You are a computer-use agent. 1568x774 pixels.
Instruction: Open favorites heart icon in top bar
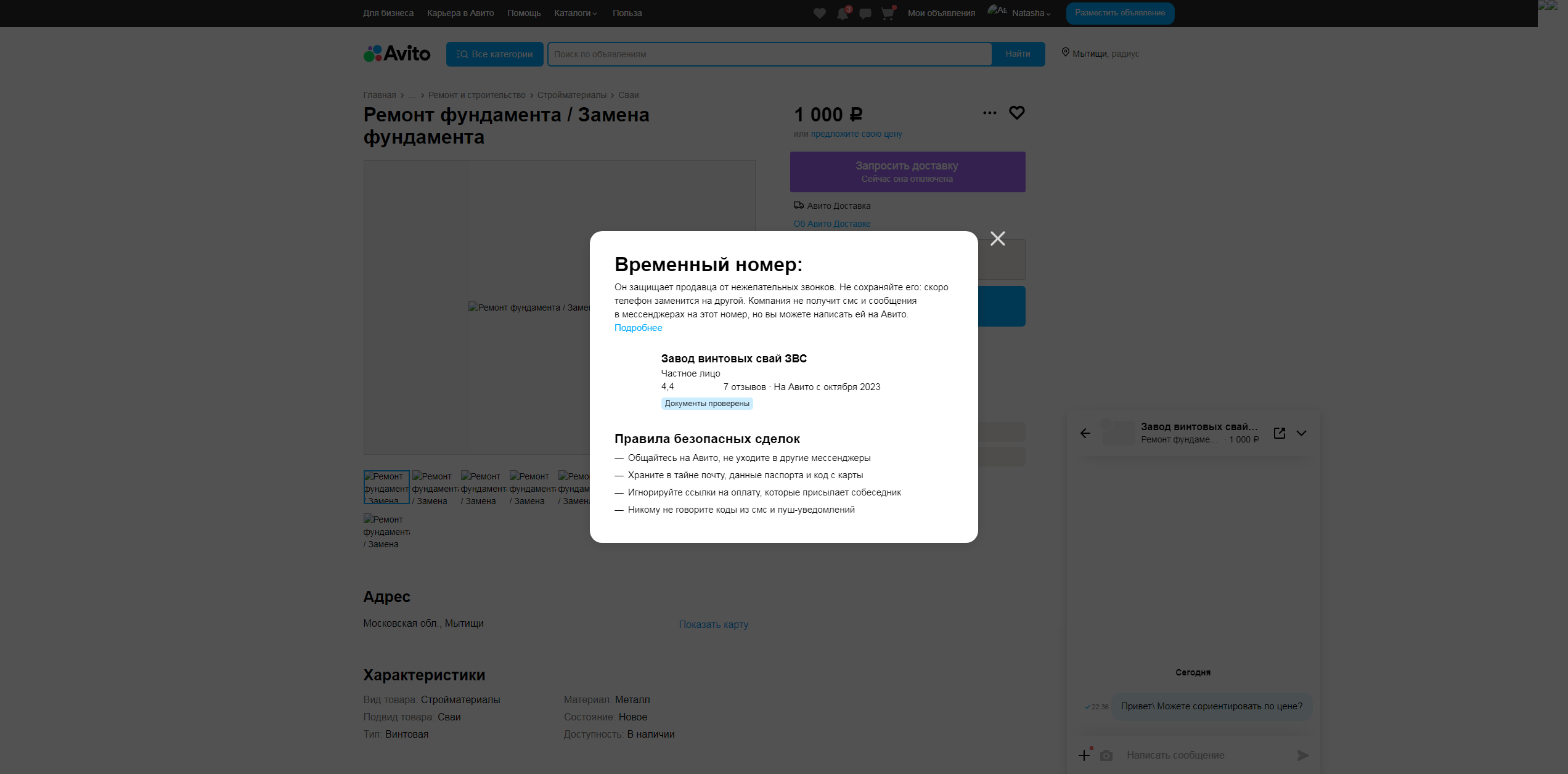pos(819,13)
